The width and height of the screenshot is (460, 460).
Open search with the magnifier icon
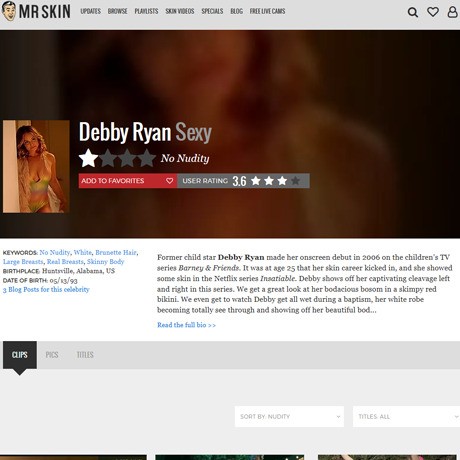[x=413, y=12]
